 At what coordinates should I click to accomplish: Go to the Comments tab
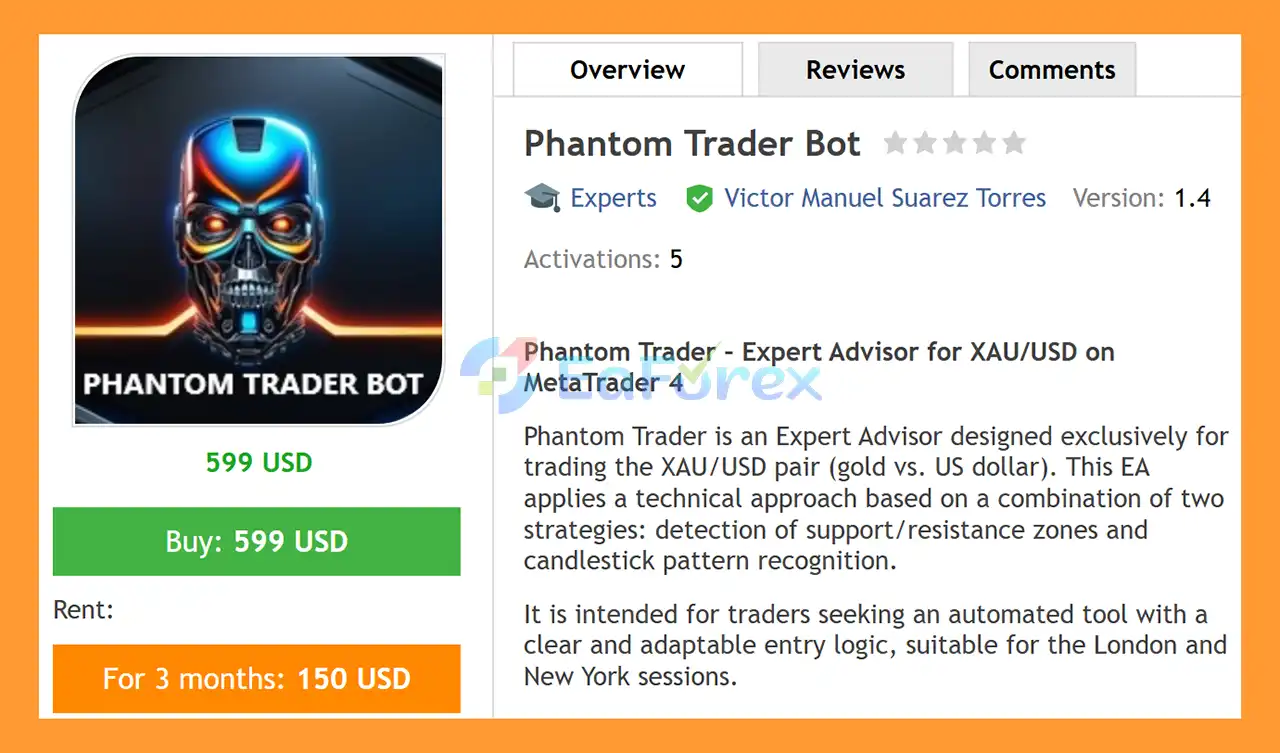[1051, 70]
